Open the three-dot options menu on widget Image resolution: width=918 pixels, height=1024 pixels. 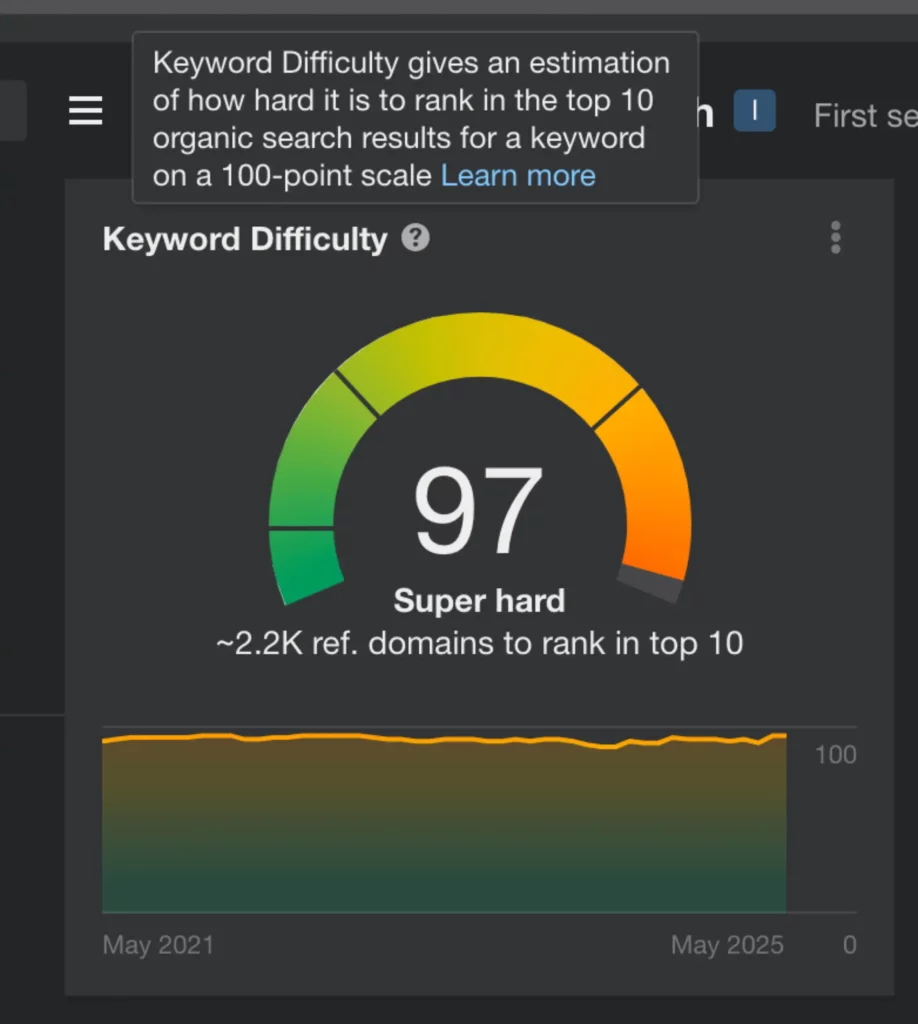pyautogui.click(x=835, y=238)
